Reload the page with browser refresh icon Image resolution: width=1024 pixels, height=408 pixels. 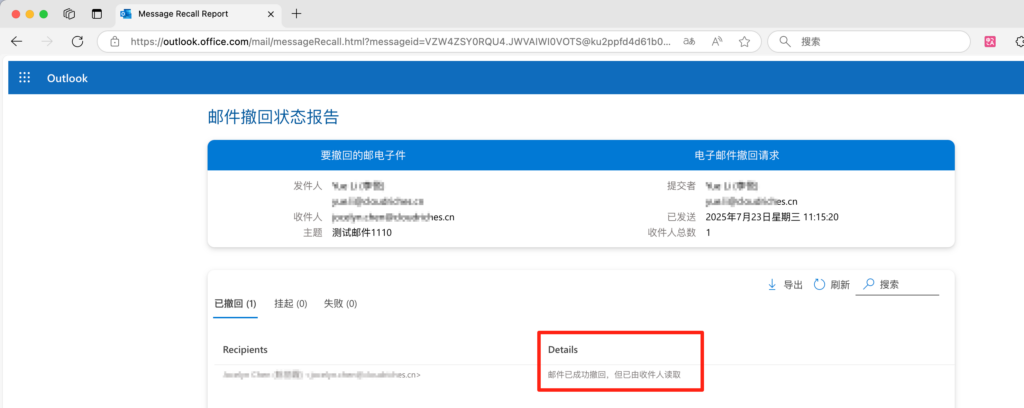tap(77, 42)
